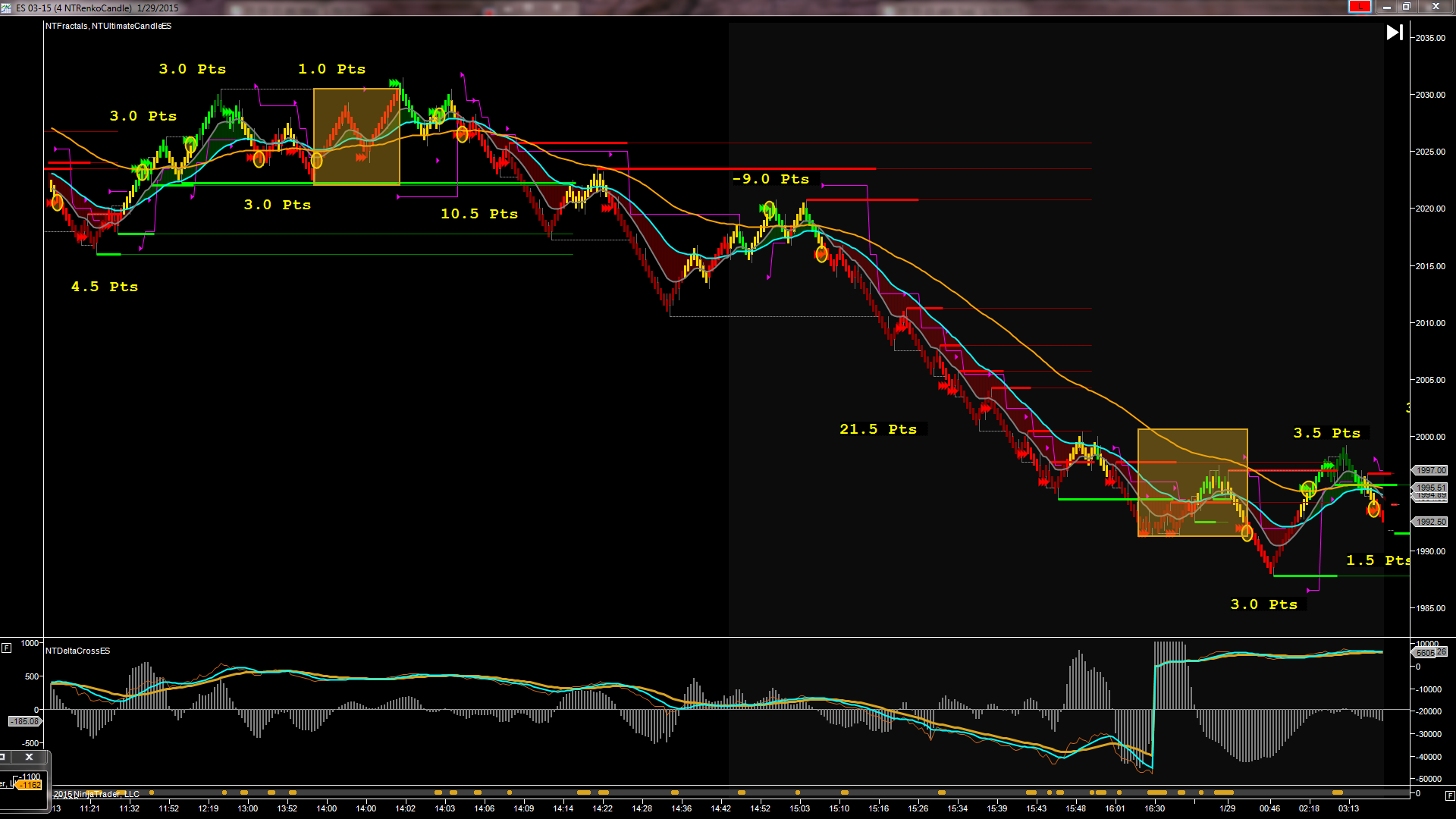Click the 1/29 date label on time axis

pyautogui.click(x=1227, y=808)
